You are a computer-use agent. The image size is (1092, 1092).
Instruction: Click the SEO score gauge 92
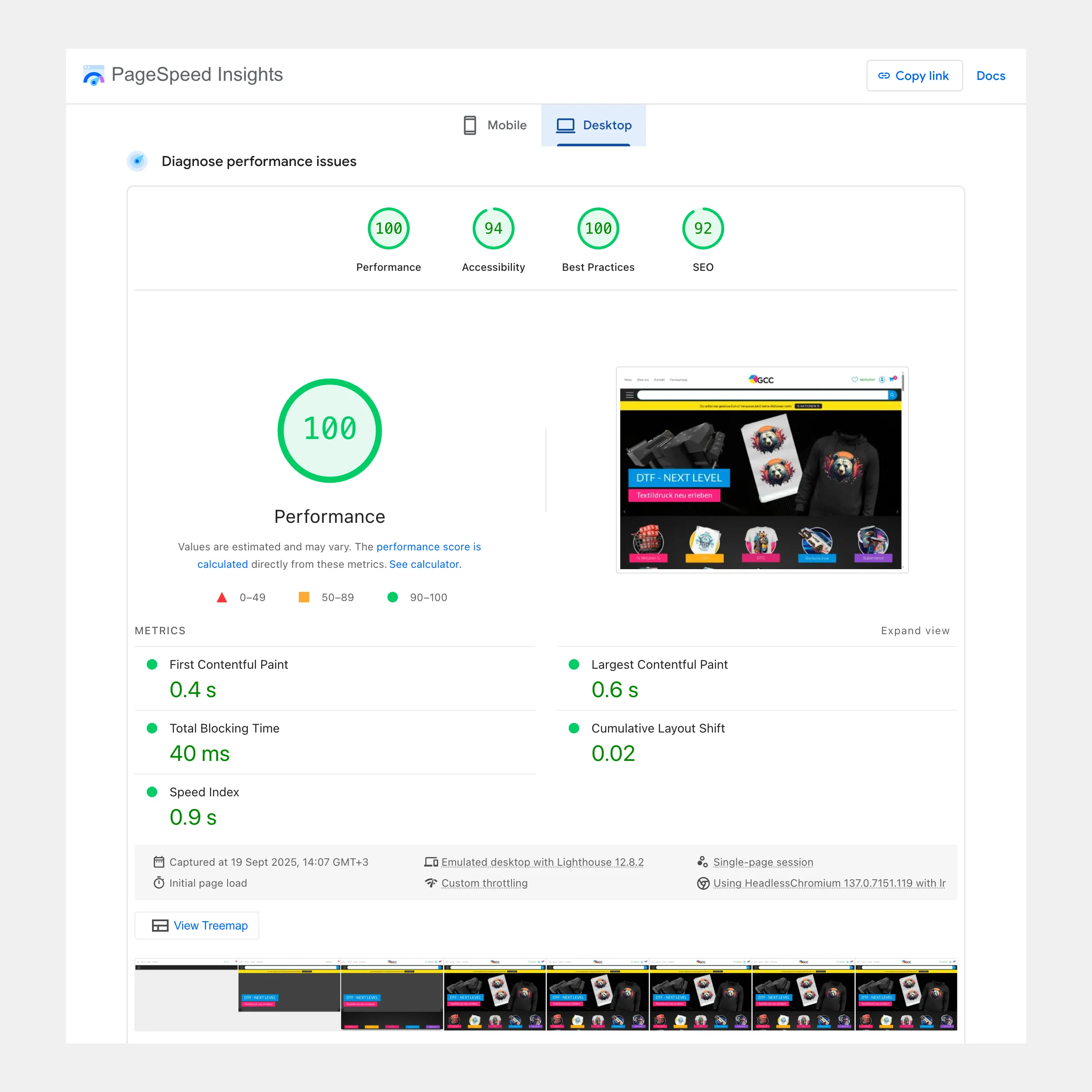click(702, 228)
